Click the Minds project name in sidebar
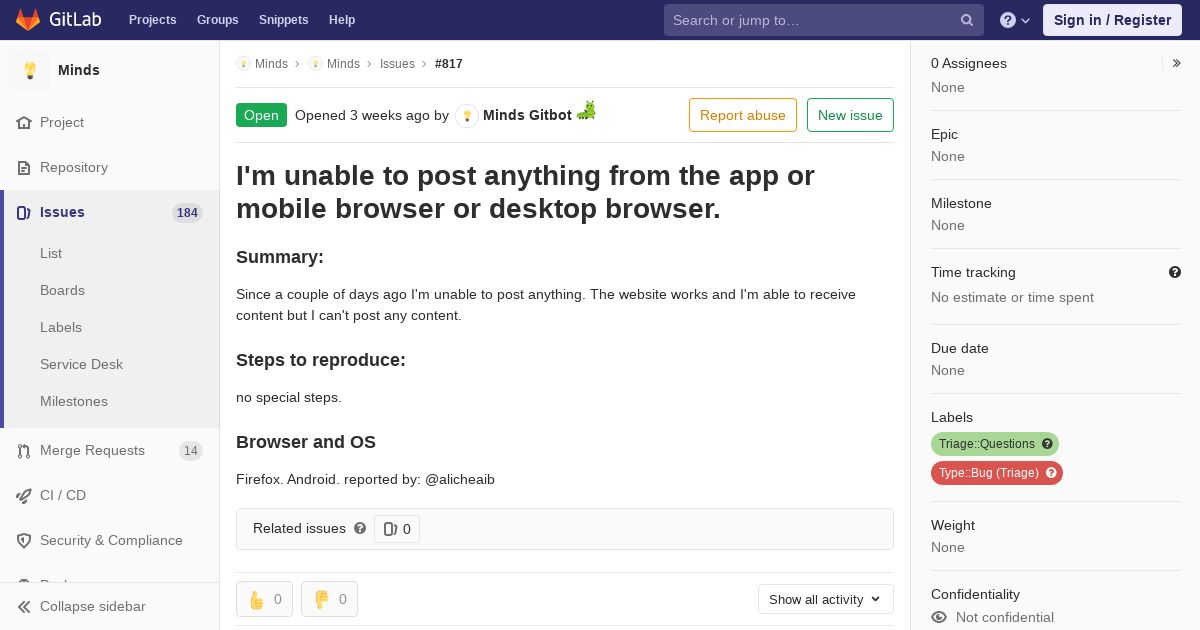The height and width of the screenshot is (630, 1200). point(79,70)
